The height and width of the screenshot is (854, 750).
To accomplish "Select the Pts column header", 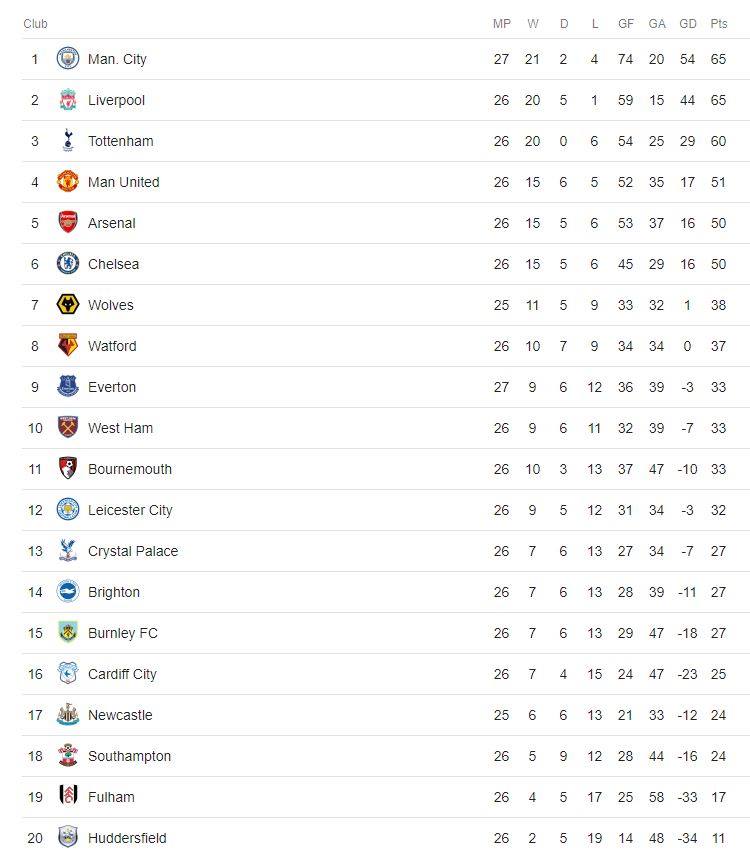I will tap(718, 23).
